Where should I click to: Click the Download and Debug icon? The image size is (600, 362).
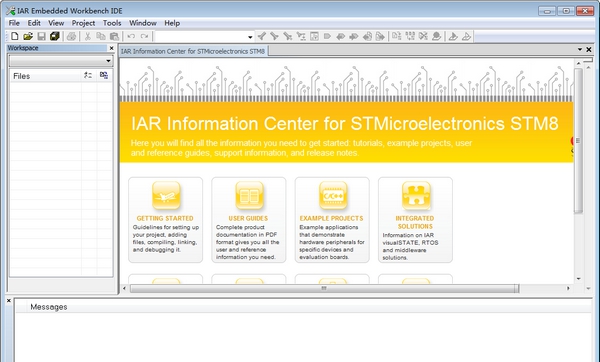[453, 36]
